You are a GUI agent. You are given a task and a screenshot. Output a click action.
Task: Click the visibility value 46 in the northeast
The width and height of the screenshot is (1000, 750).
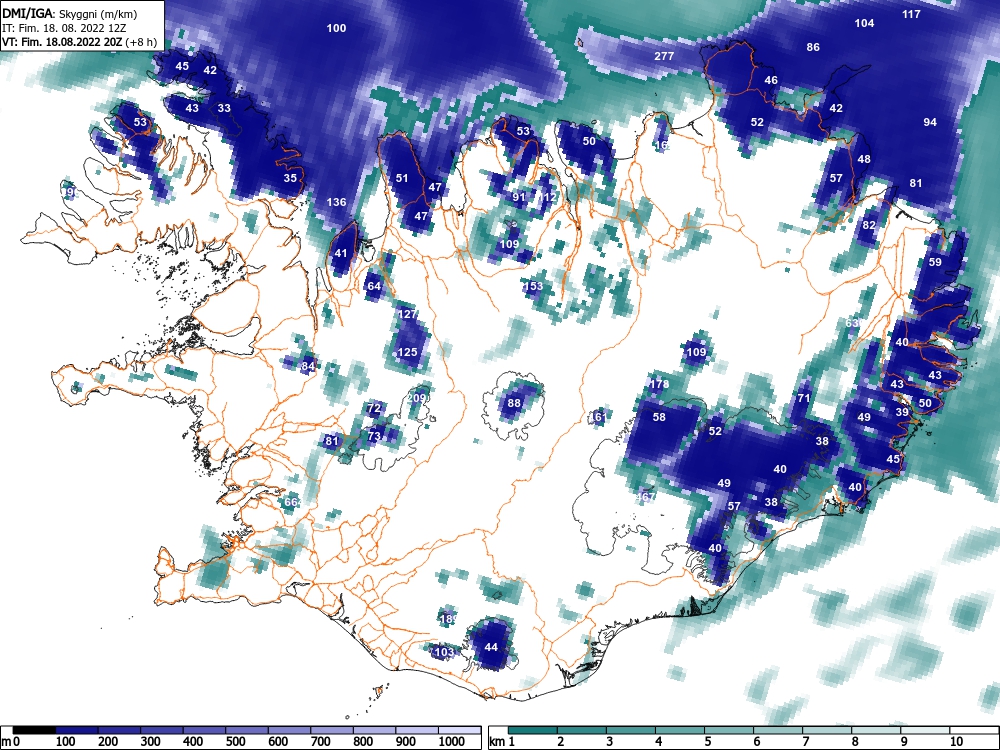(771, 80)
